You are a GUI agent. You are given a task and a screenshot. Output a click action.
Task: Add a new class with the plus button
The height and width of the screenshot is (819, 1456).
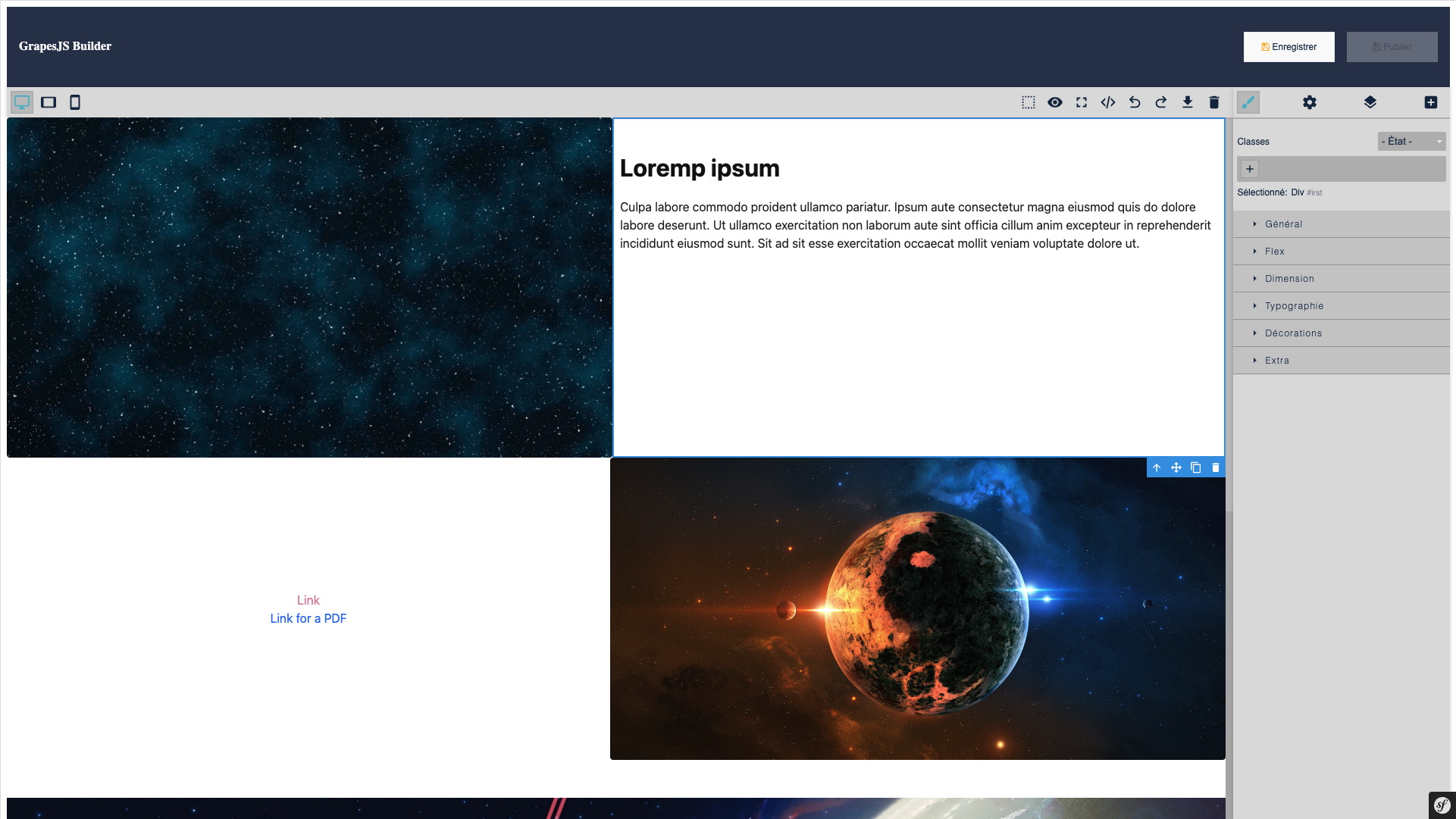point(1249,168)
